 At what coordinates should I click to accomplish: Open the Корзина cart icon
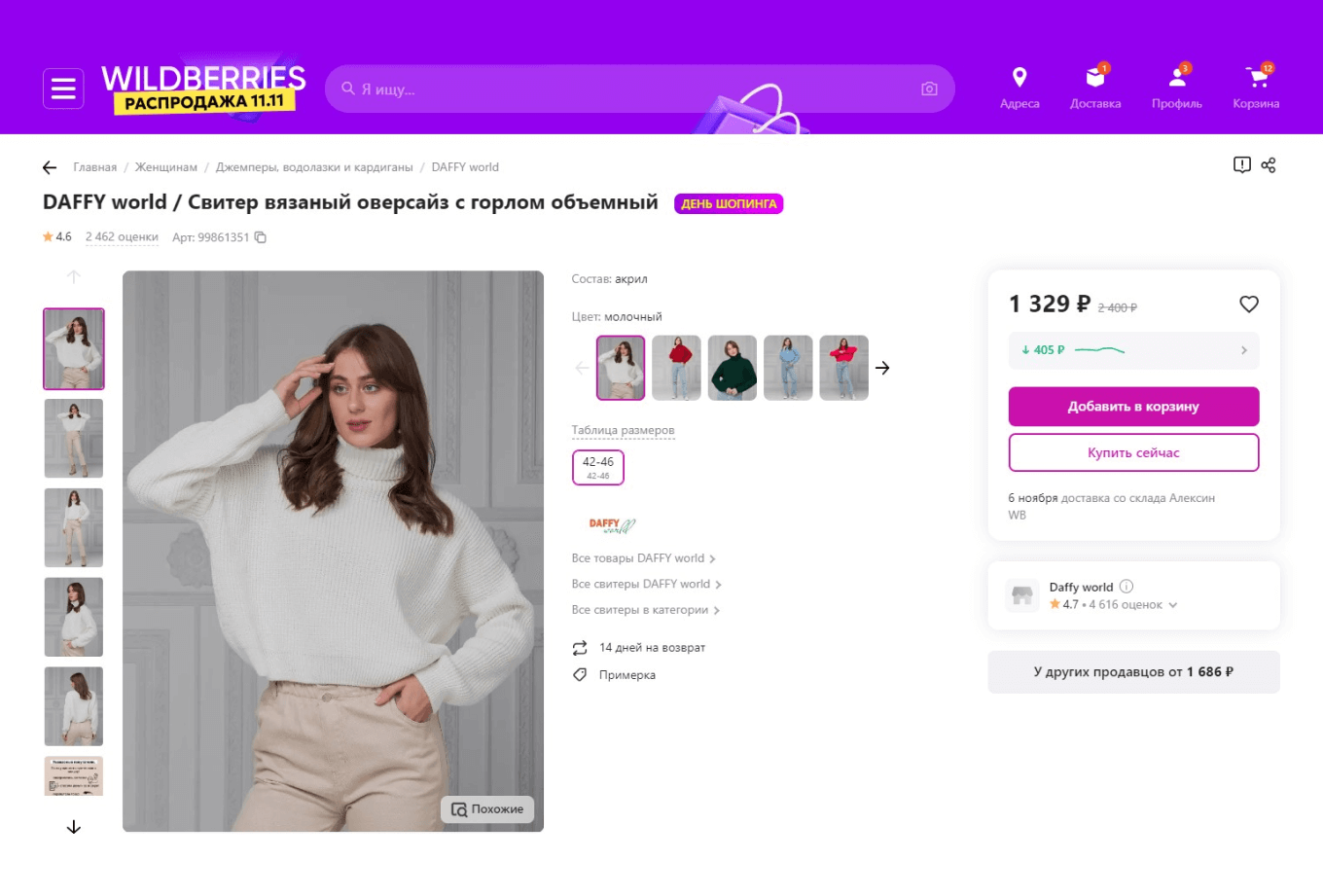pos(1256,78)
